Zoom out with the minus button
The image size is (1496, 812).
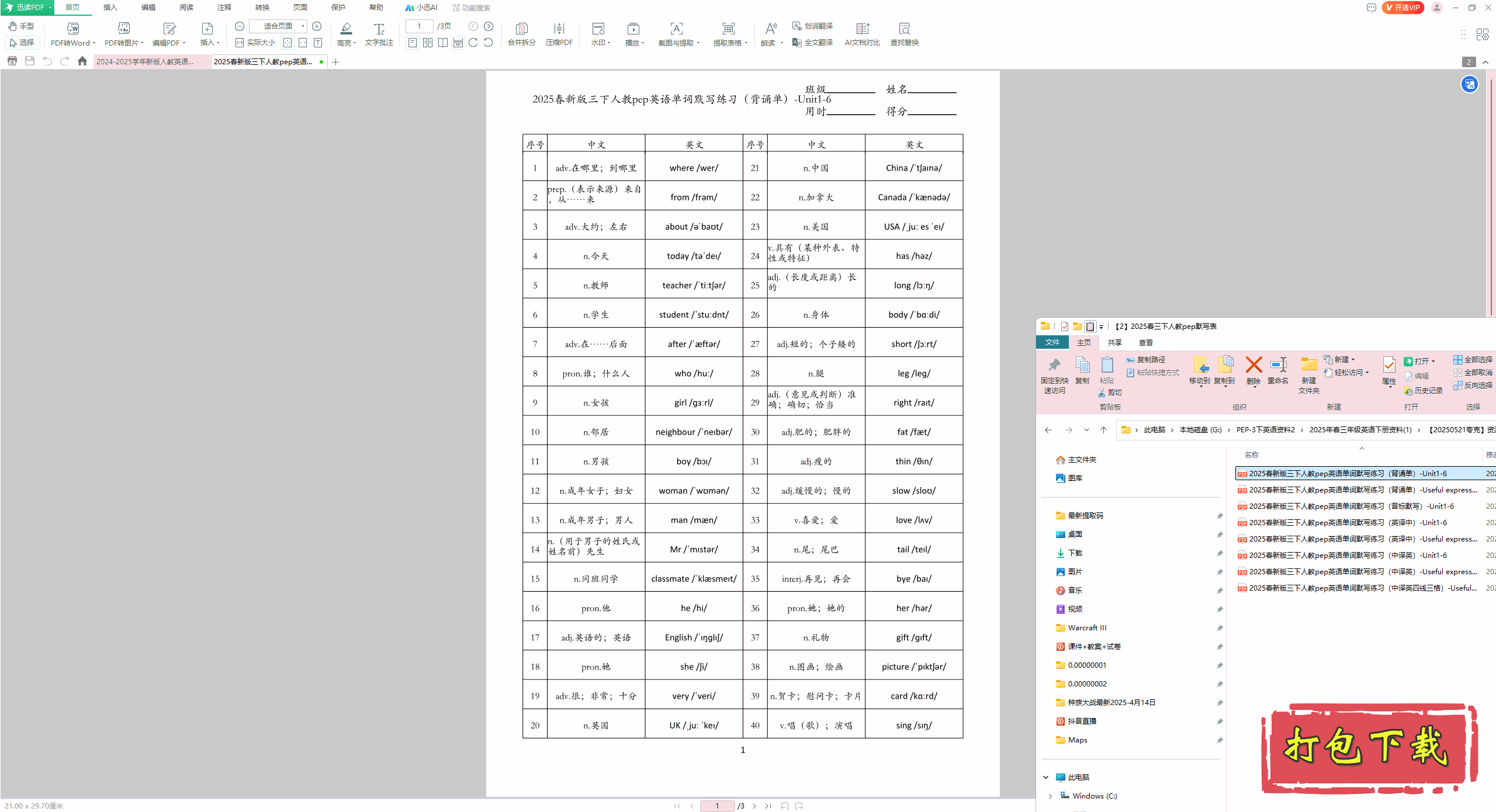(239, 26)
